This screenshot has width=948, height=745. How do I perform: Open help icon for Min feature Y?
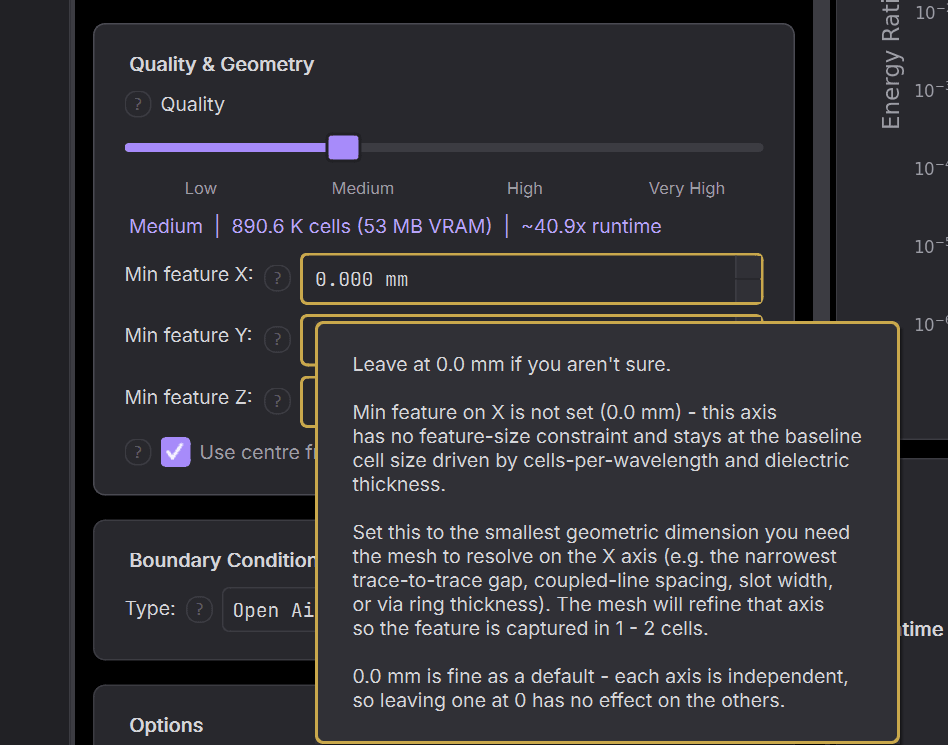[278, 339]
